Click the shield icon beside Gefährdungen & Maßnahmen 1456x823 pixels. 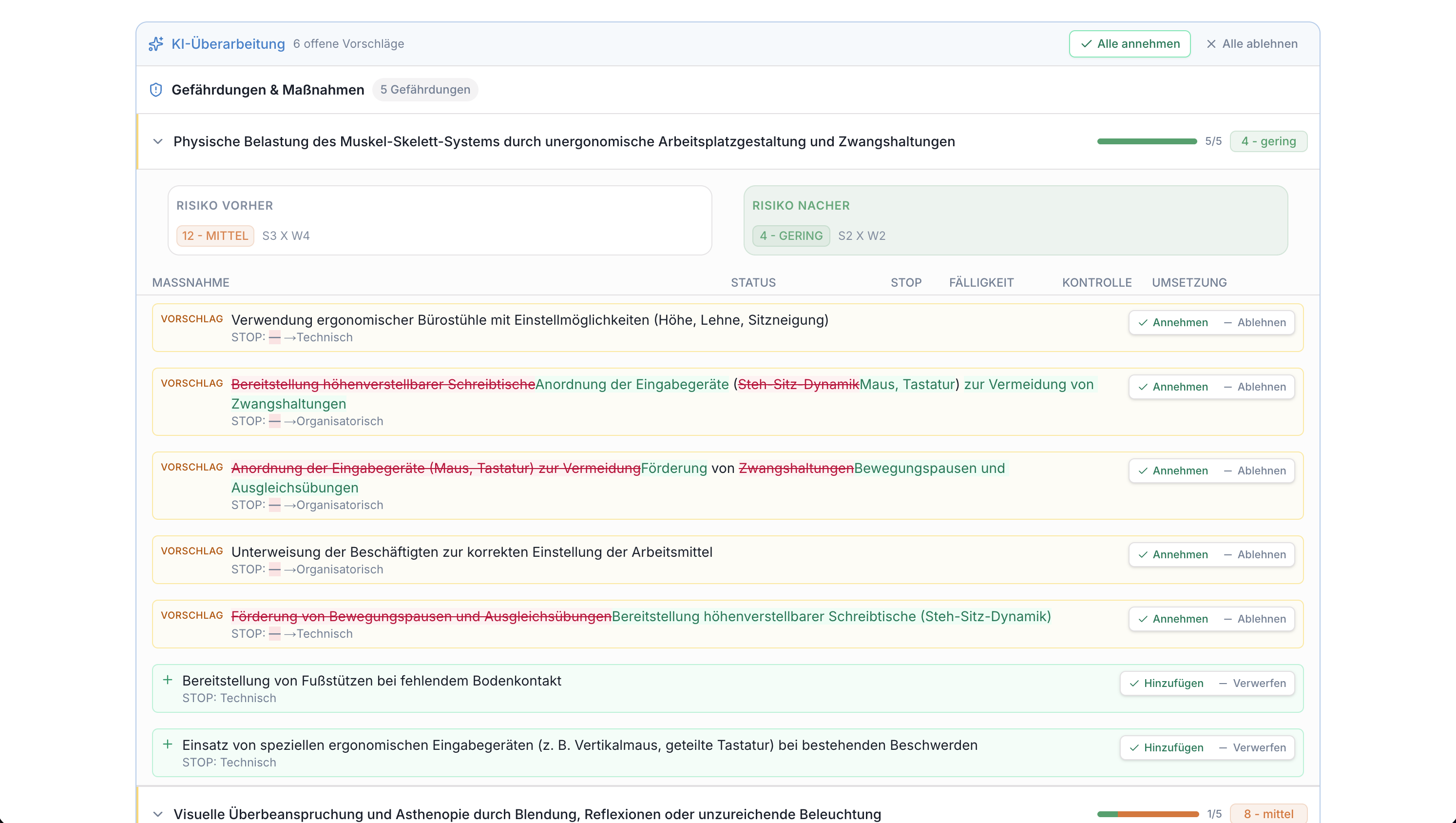point(156,89)
